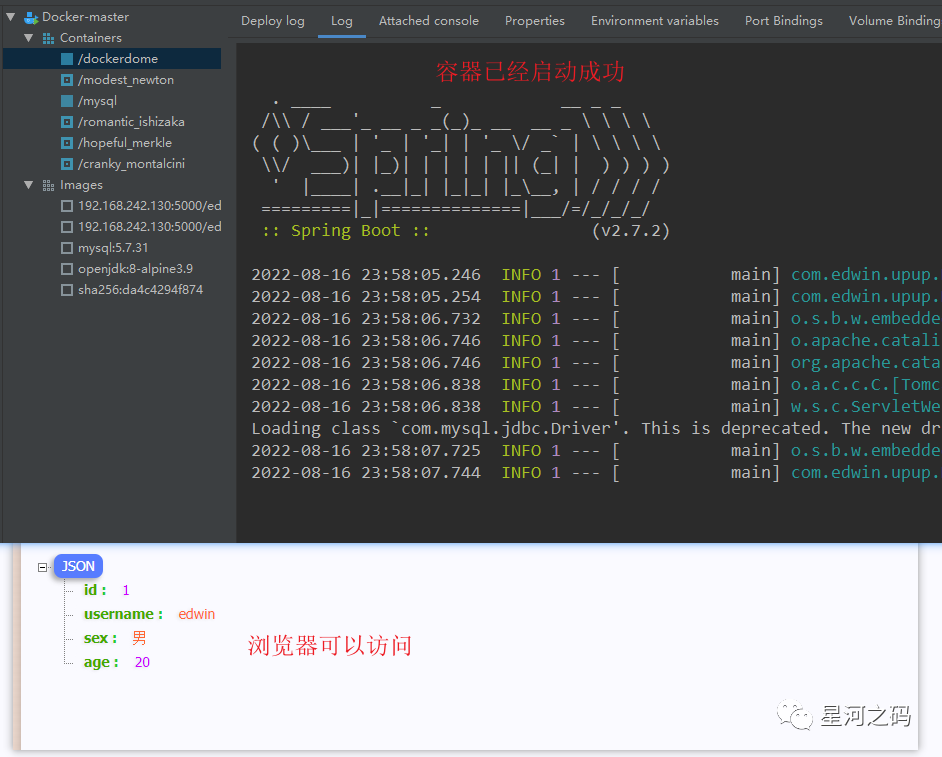The image size is (942, 757).
Task: Click the /hopeful_merkle container icon
Action: (67, 143)
